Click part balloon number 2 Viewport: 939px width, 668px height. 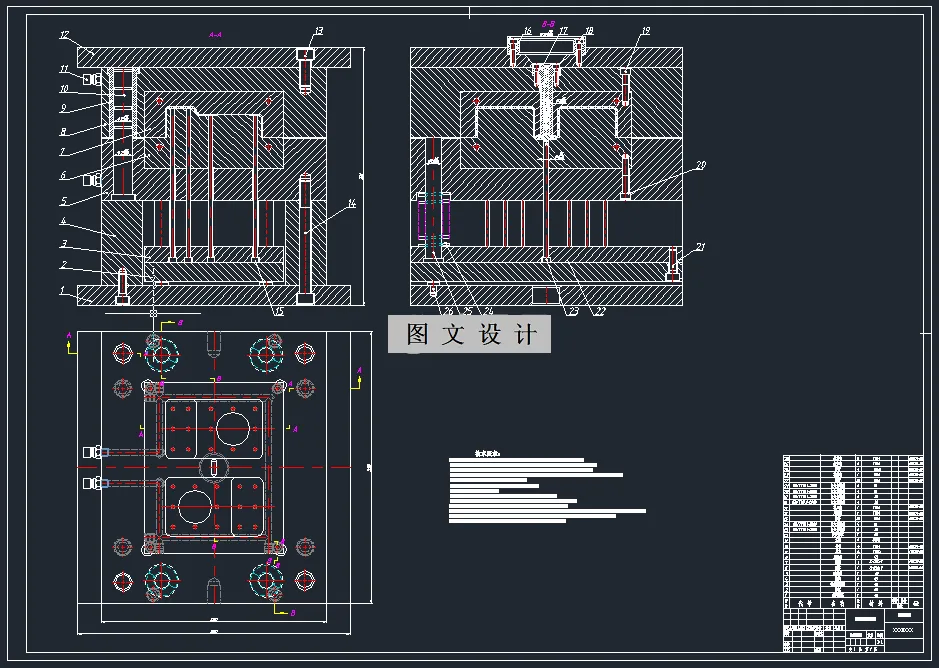(x=63, y=265)
